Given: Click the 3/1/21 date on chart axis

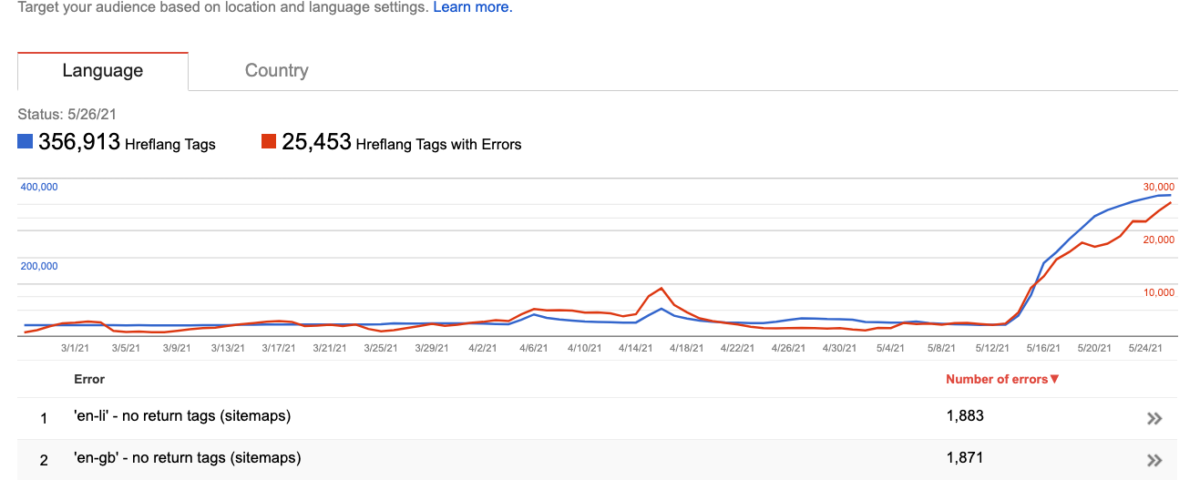Looking at the screenshot, I should pyautogui.click(x=74, y=348).
